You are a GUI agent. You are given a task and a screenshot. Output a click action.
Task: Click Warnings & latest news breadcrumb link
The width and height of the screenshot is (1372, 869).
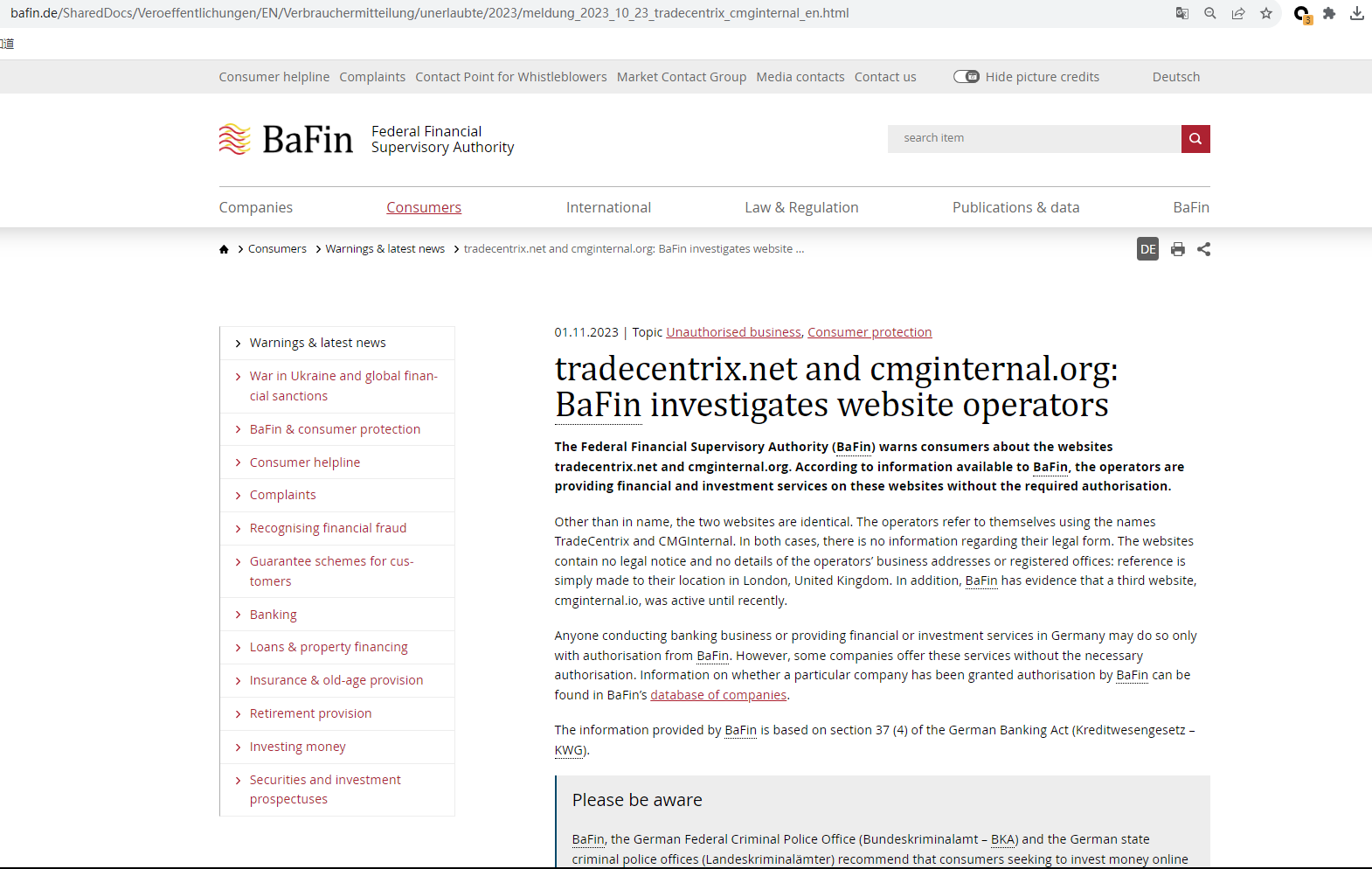click(385, 249)
